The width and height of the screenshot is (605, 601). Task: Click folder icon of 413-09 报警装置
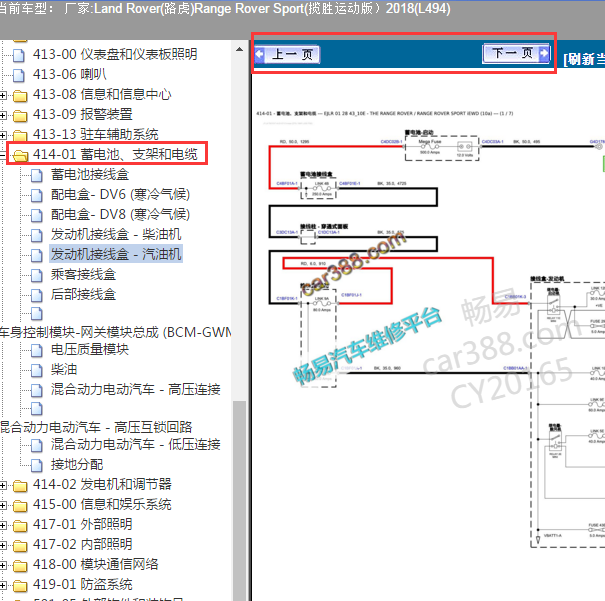(20, 116)
